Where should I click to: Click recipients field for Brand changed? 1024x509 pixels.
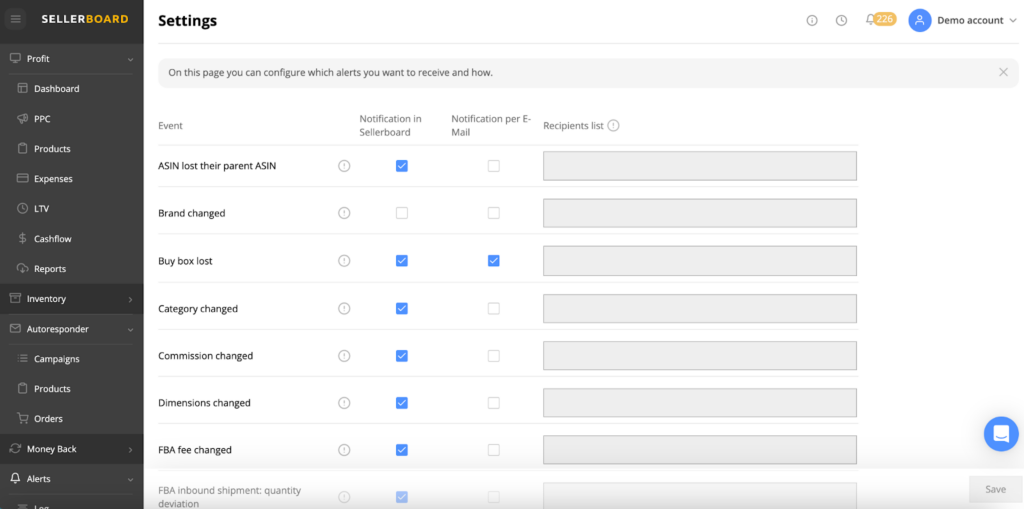point(699,213)
